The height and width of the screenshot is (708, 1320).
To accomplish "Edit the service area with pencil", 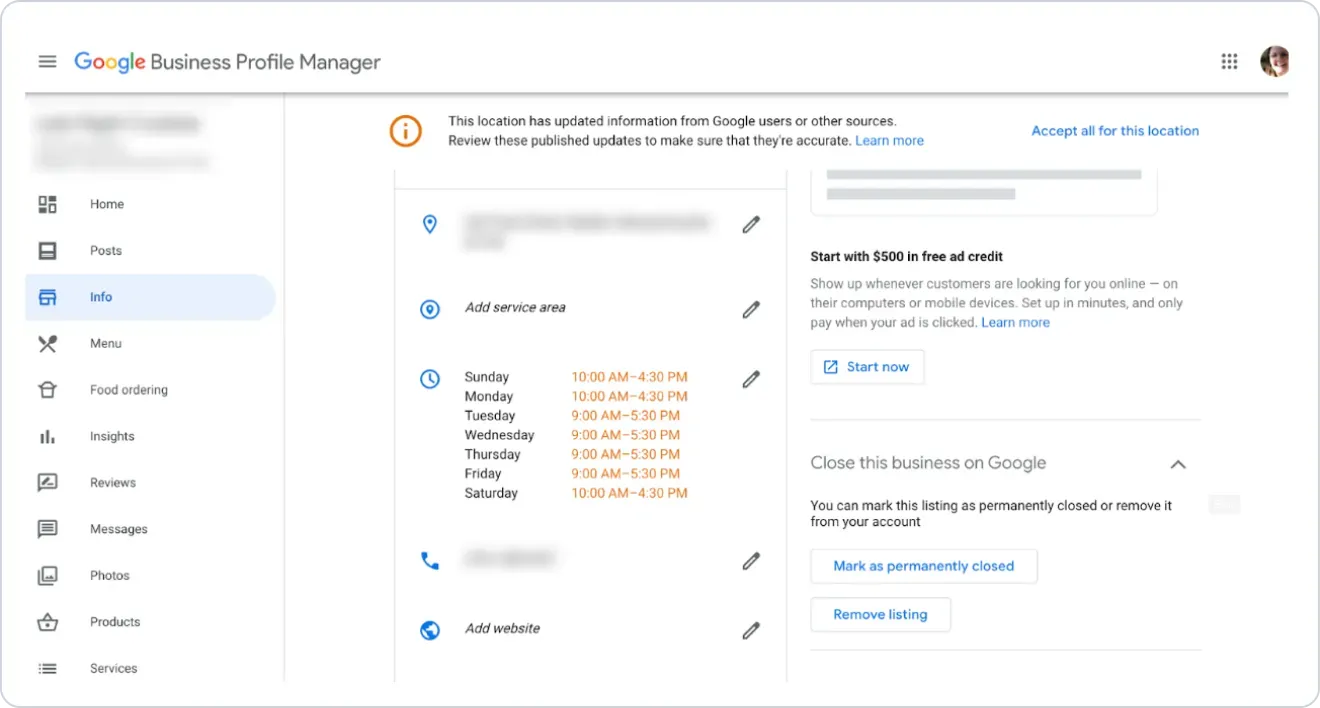I will (751, 310).
